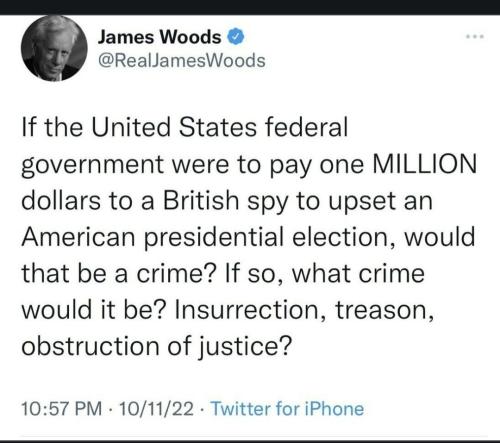Open the @RealJamesWoods handle link
The height and width of the screenshot is (443, 500).
182,61
